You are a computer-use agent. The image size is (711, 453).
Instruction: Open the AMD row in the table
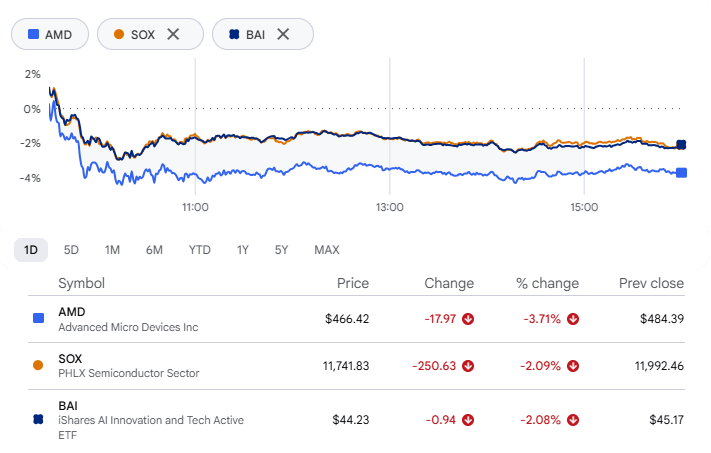356,319
